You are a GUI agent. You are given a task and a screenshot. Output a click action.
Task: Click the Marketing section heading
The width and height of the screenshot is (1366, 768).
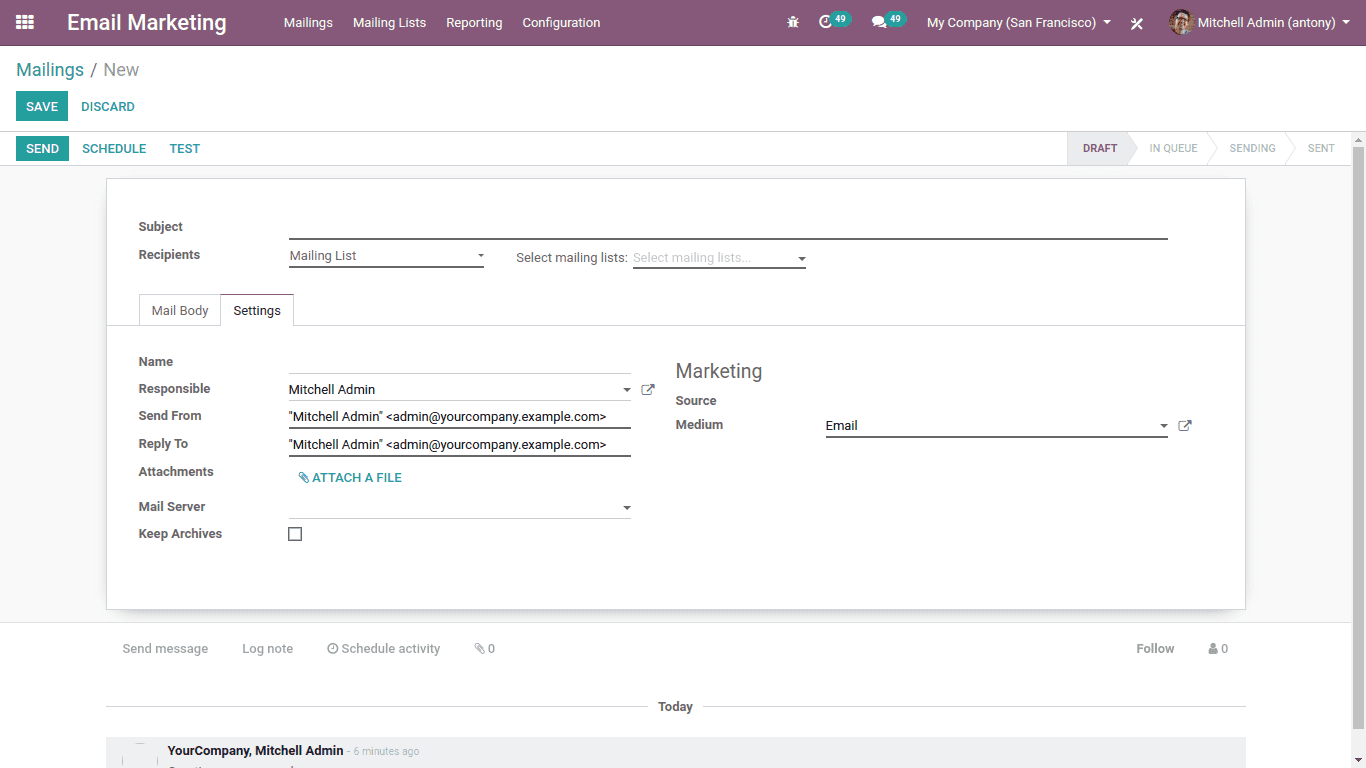click(719, 371)
